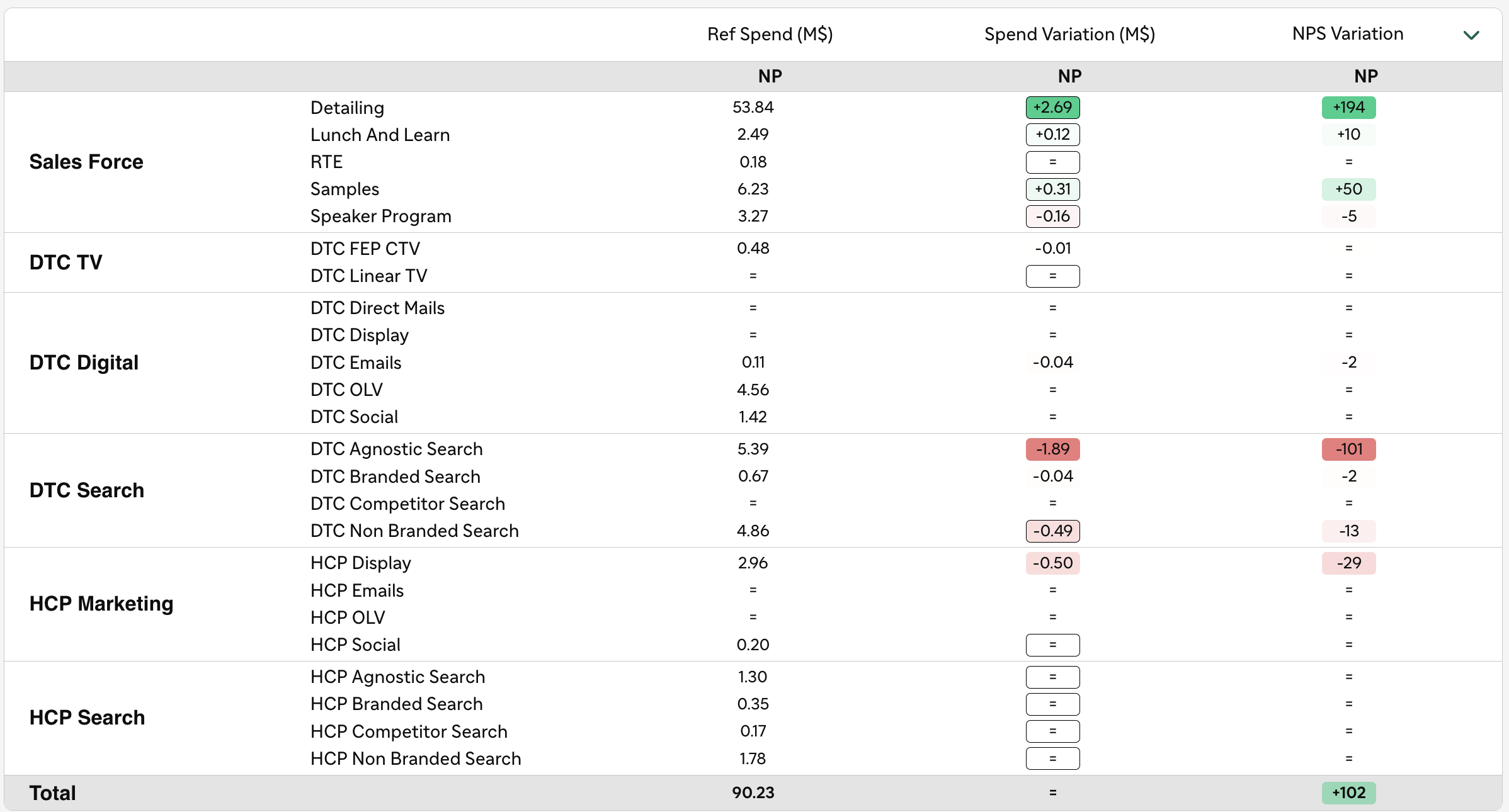Edit Detailing spend variation +2.69 field
The height and width of the screenshot is (812, 1509).
pos(1052,108)
